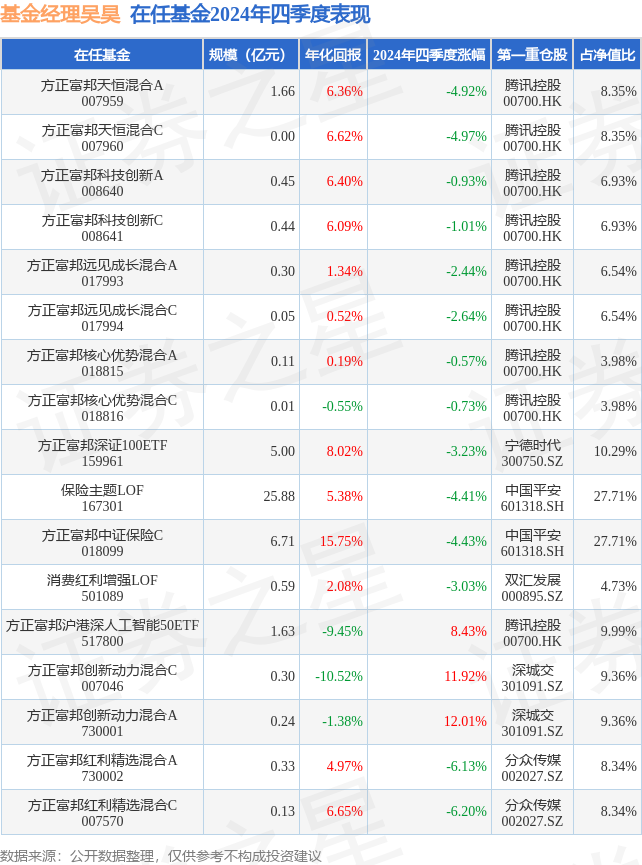Select 方正富邦沪港深人工智能50ETF 517800
642x865 pixels.
(102, 633)
